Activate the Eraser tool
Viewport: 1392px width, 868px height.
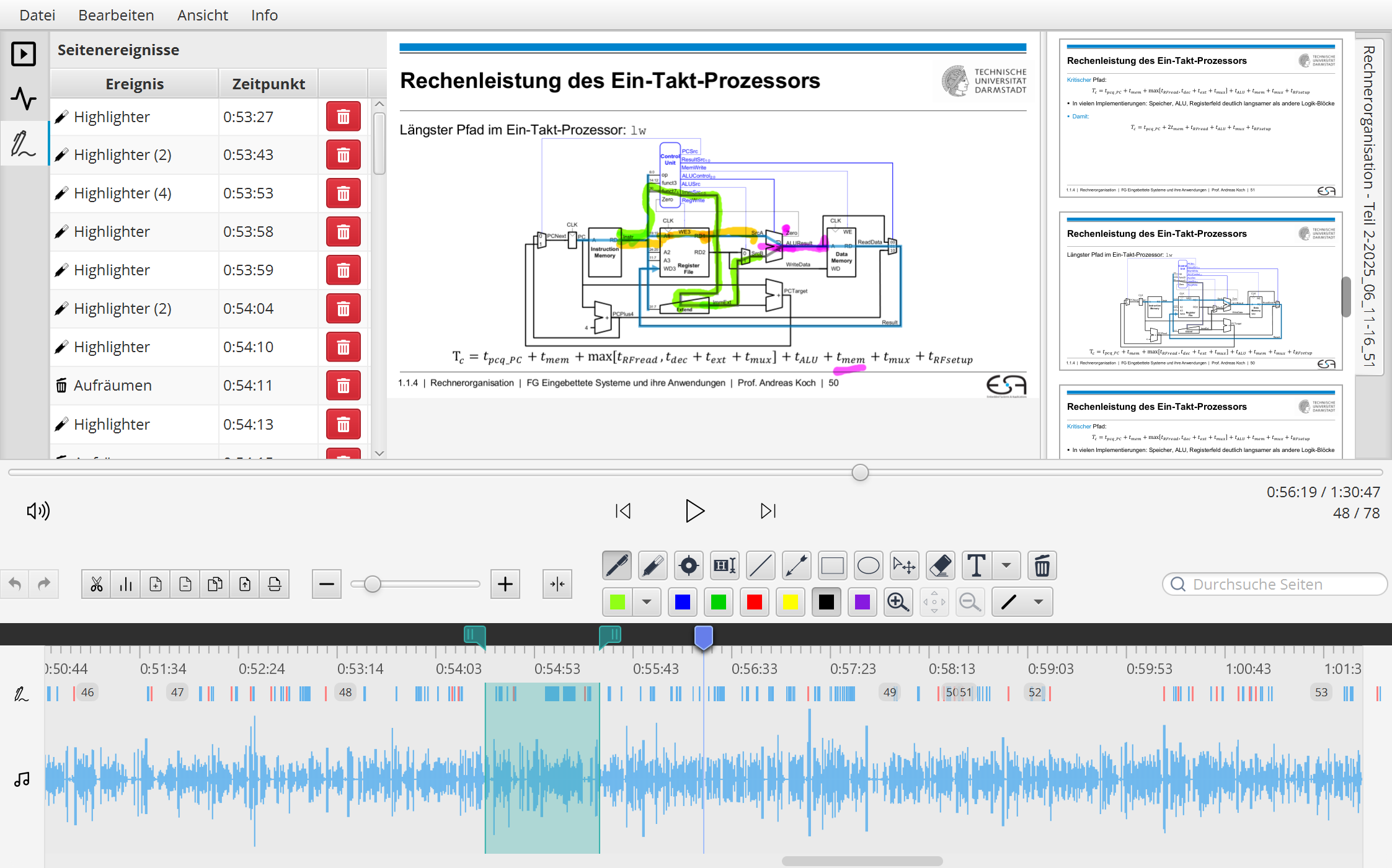pyautogui.click(x=940, y=565)
